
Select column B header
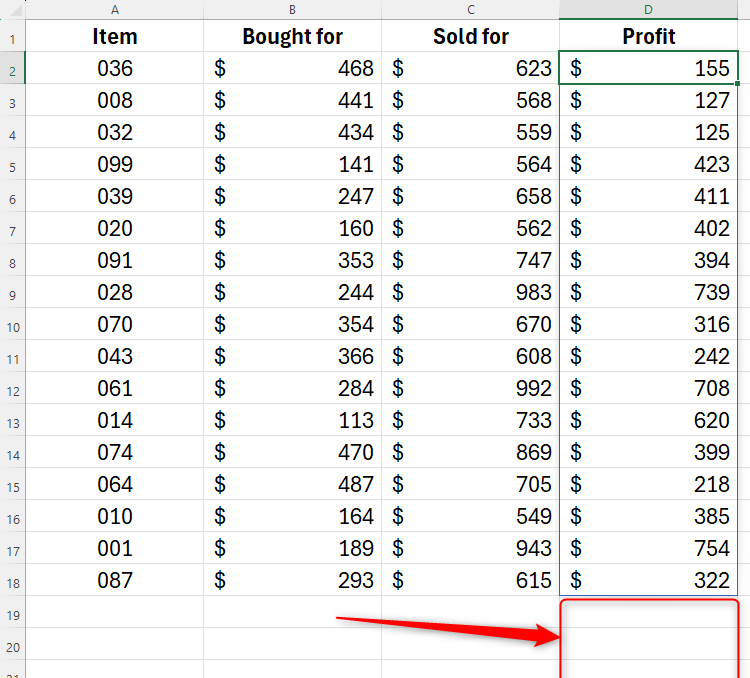292,9
